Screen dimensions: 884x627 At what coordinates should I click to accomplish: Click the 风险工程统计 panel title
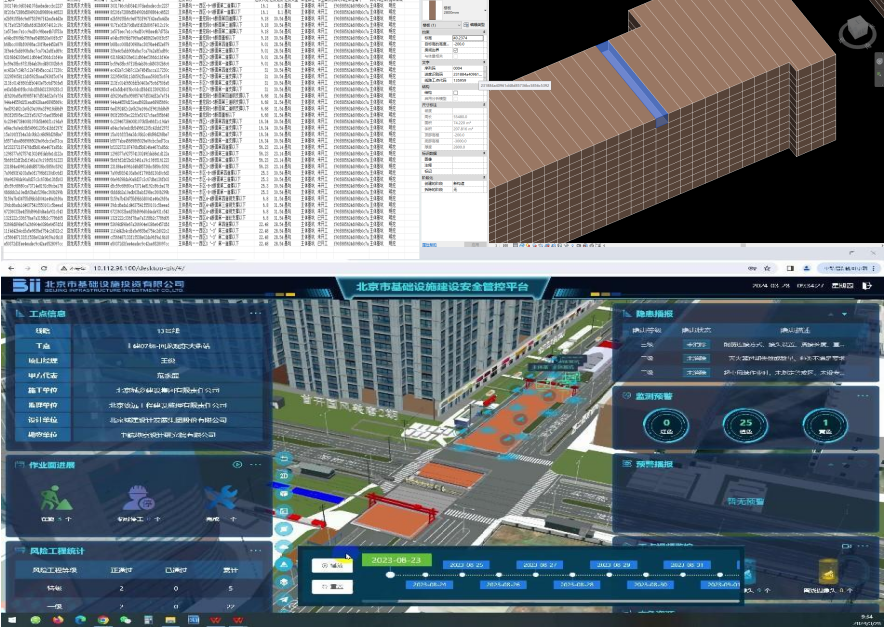coord(57,551)
